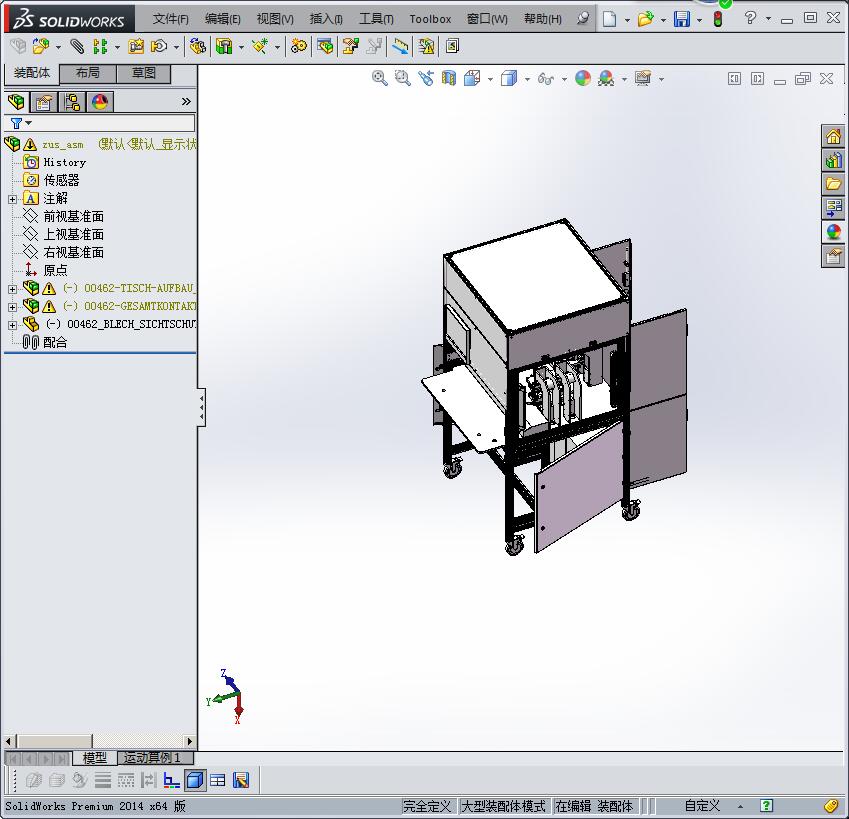The height and width of the screenshot is (819, 849).
Task: Click the left panel collapse handle
Action: 201,407
